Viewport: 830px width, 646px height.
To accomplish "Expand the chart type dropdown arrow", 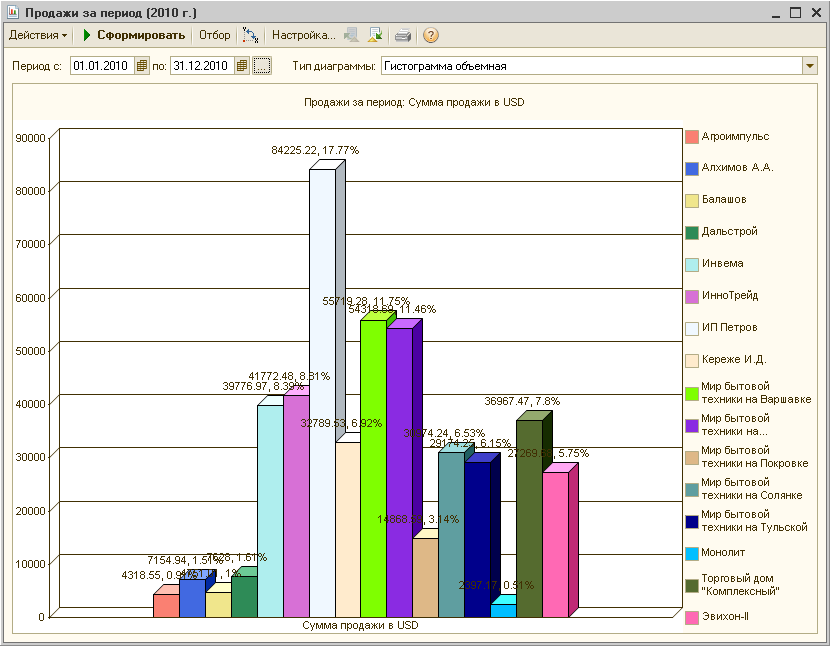I will pyautogui.click(x=810, y=66).
